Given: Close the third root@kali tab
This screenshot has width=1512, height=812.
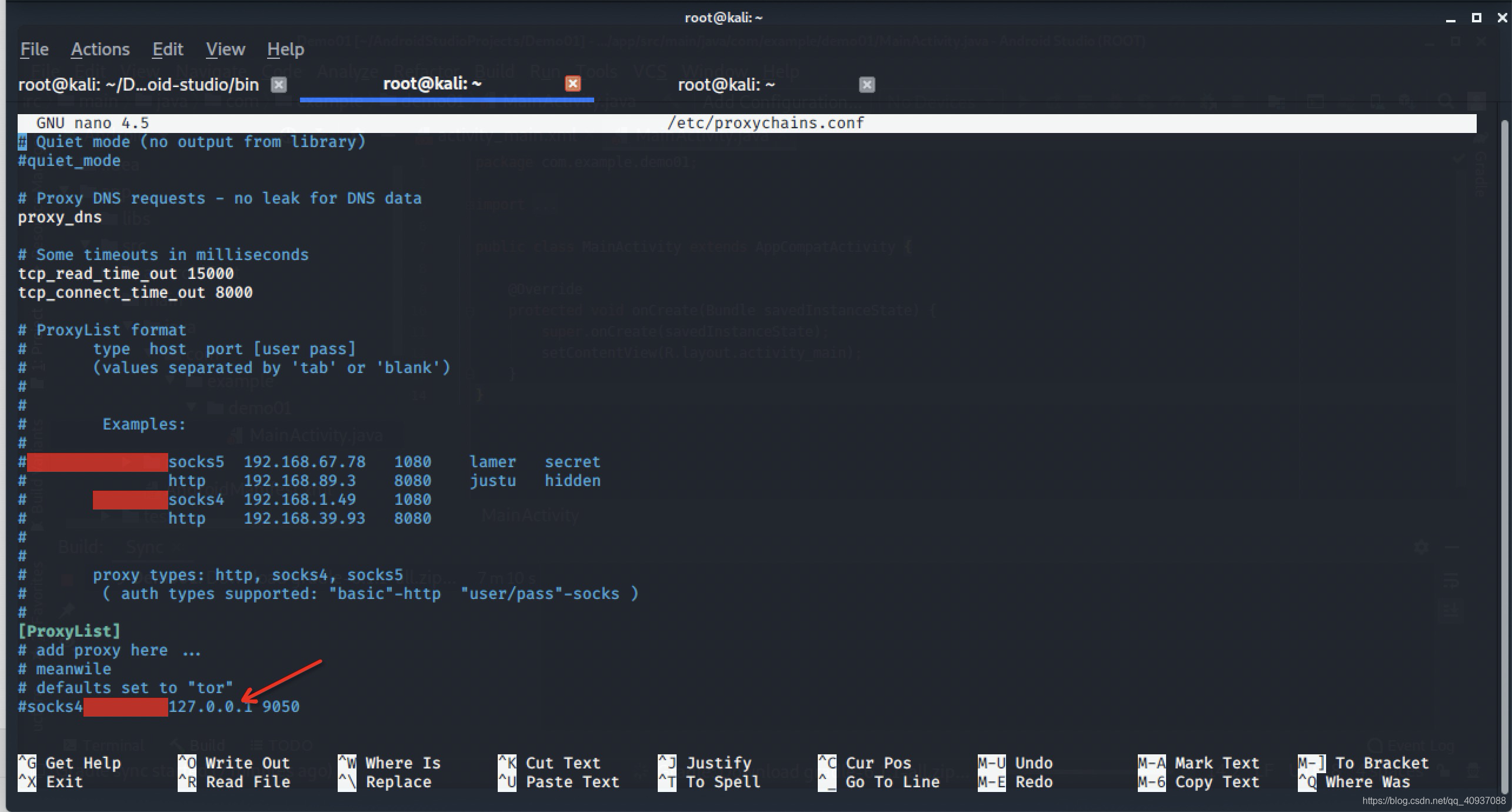Looking at the screenshot, I should [867, 85].
